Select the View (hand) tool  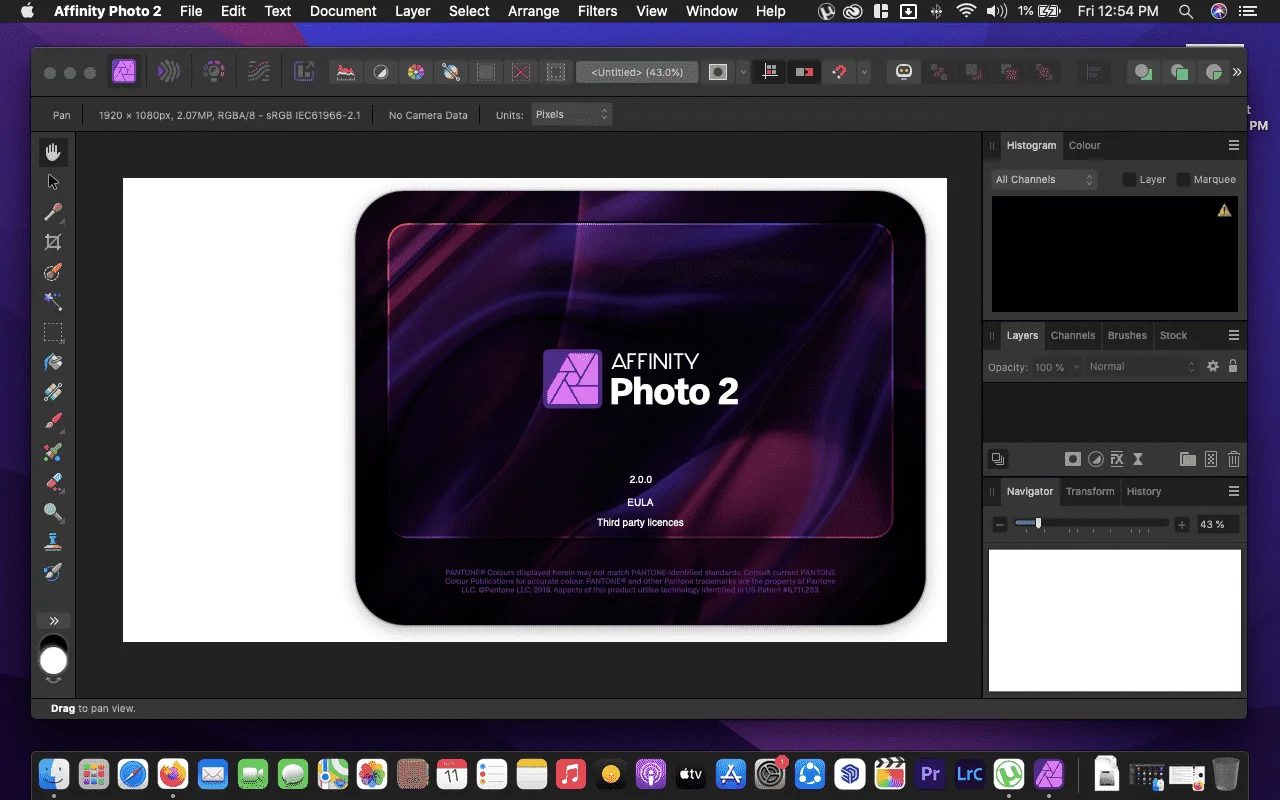(x=53, y=152)
